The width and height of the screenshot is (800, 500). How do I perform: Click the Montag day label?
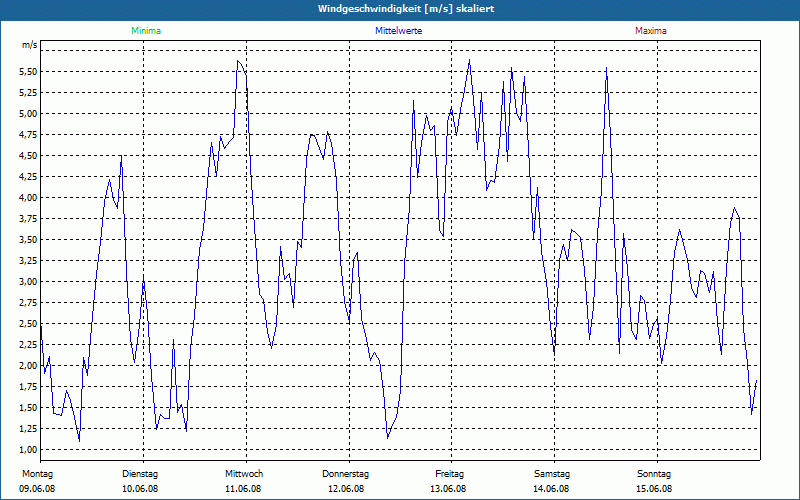37,474
